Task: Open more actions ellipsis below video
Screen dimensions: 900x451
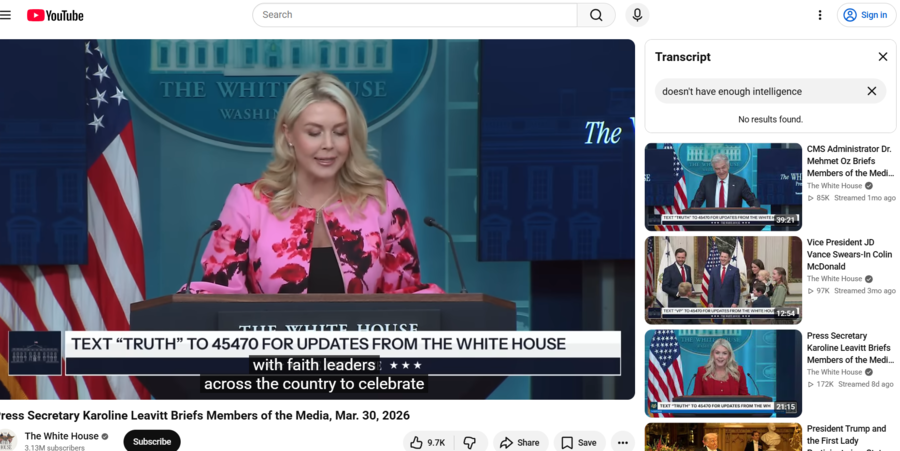Action: (x=623, y=442)
